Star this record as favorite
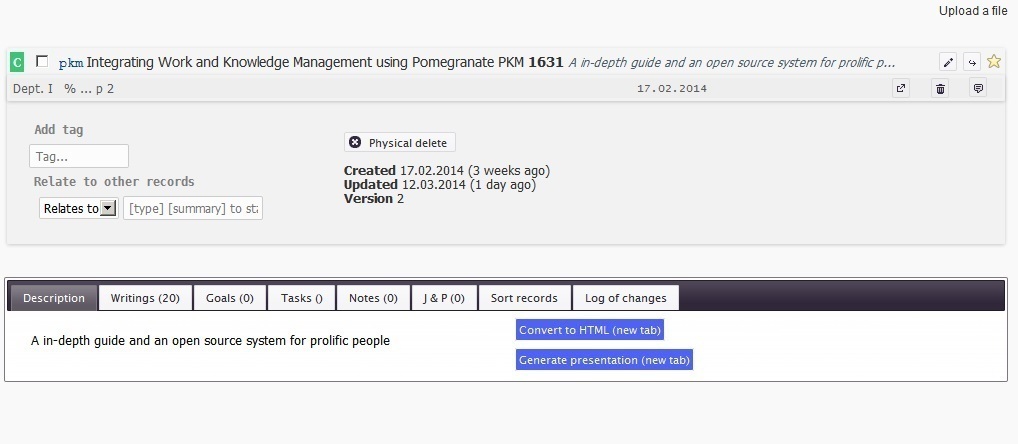The height and width of the screenshot is (444, 1018). 994,61
